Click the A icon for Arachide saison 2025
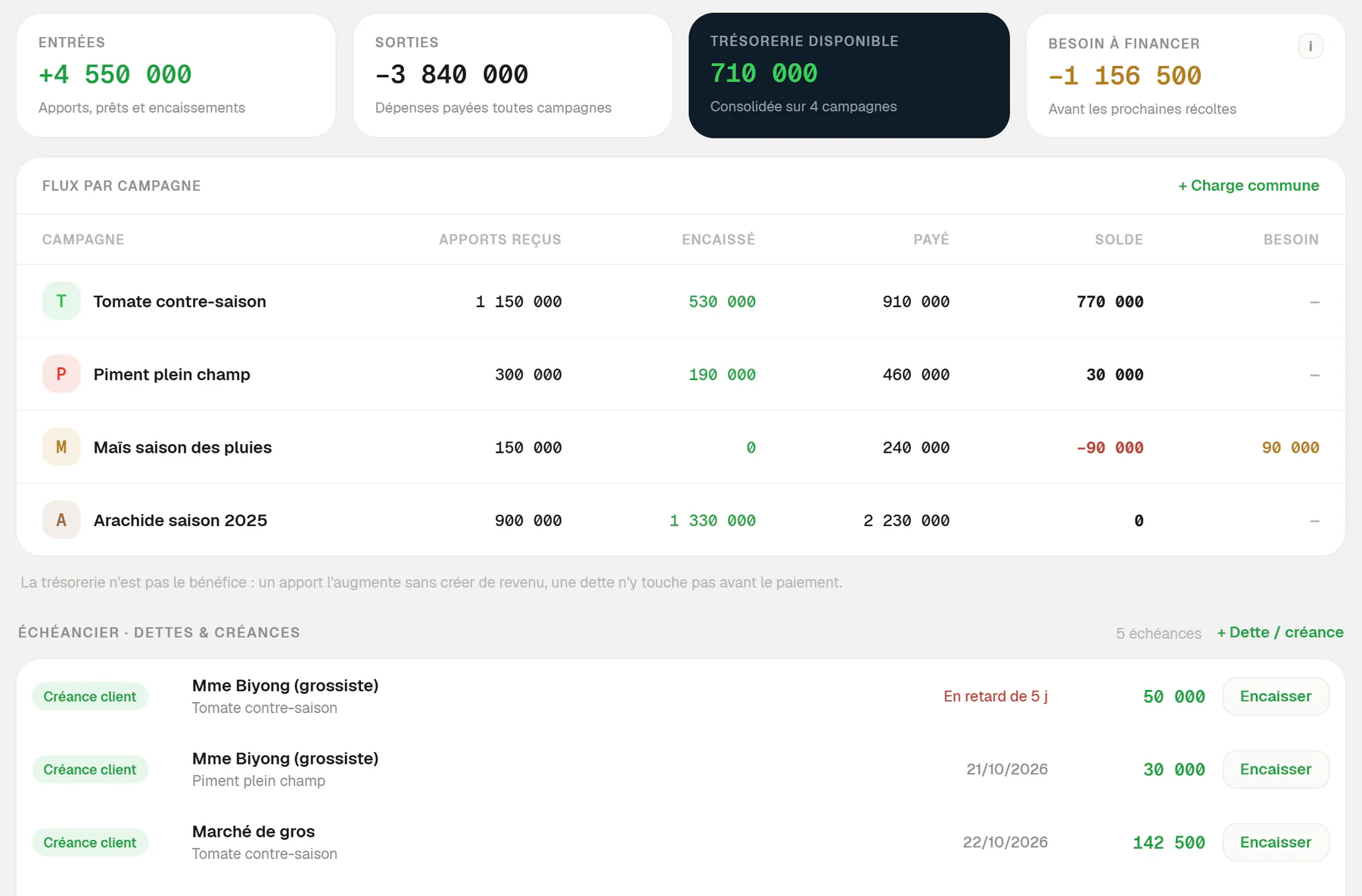This screenshot has width=1362, height=896. point(61,520)
